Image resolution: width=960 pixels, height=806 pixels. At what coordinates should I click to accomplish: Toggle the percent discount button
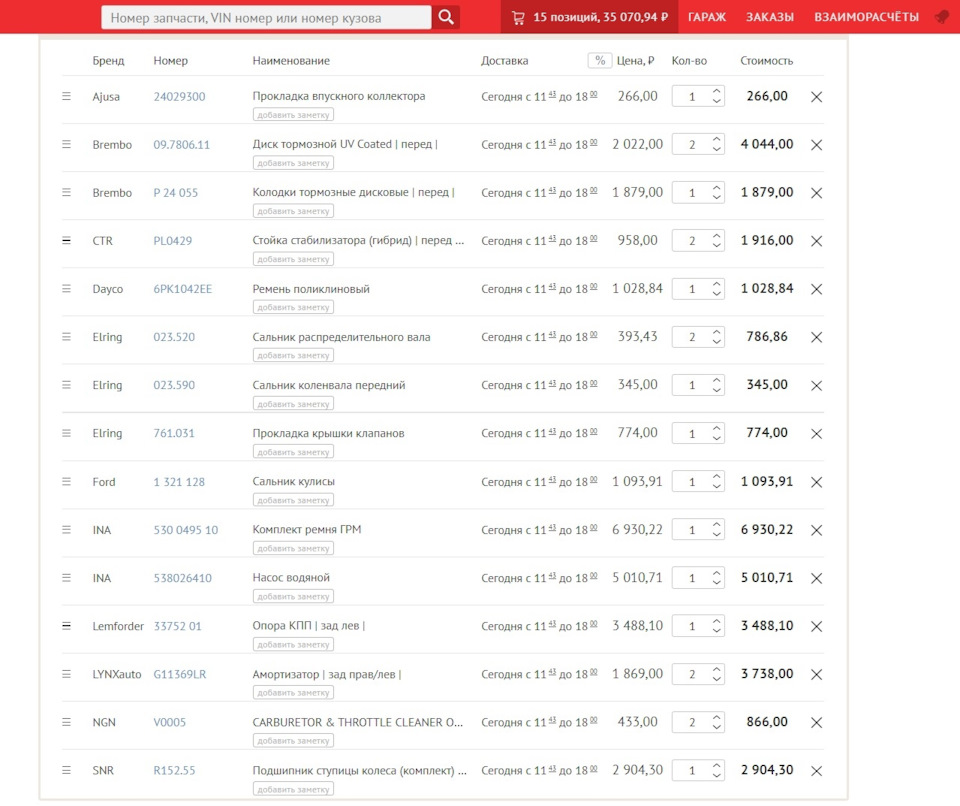pos(599,61)
